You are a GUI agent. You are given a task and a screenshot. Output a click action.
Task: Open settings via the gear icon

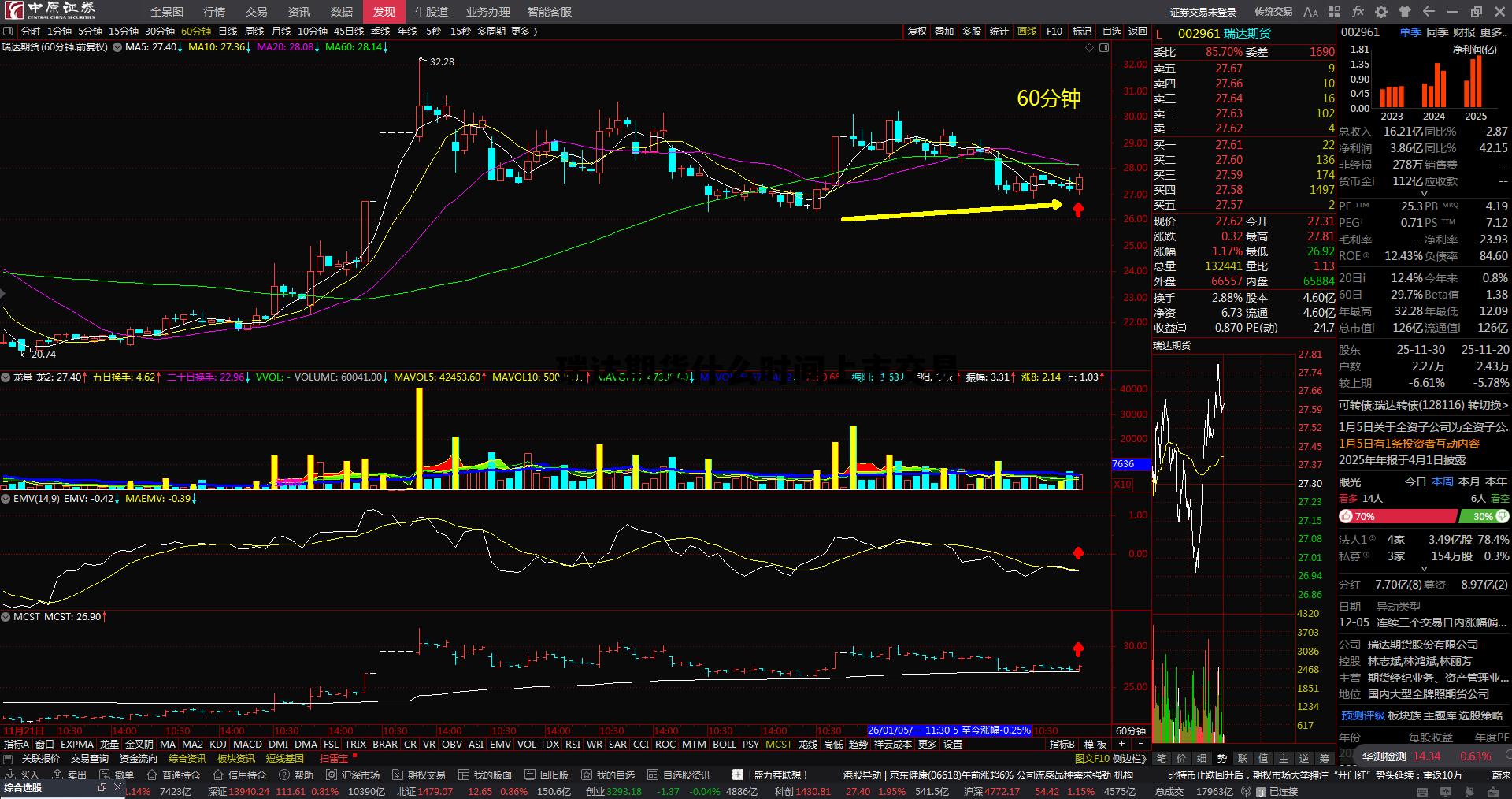tap(1381, 12)
